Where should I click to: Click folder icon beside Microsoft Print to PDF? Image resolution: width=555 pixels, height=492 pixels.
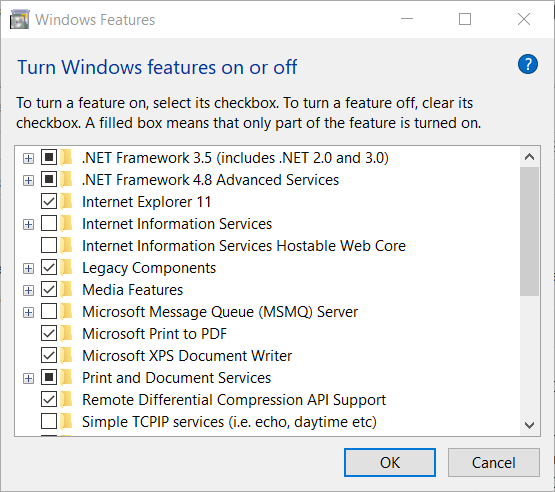click(x=66, y=334)
